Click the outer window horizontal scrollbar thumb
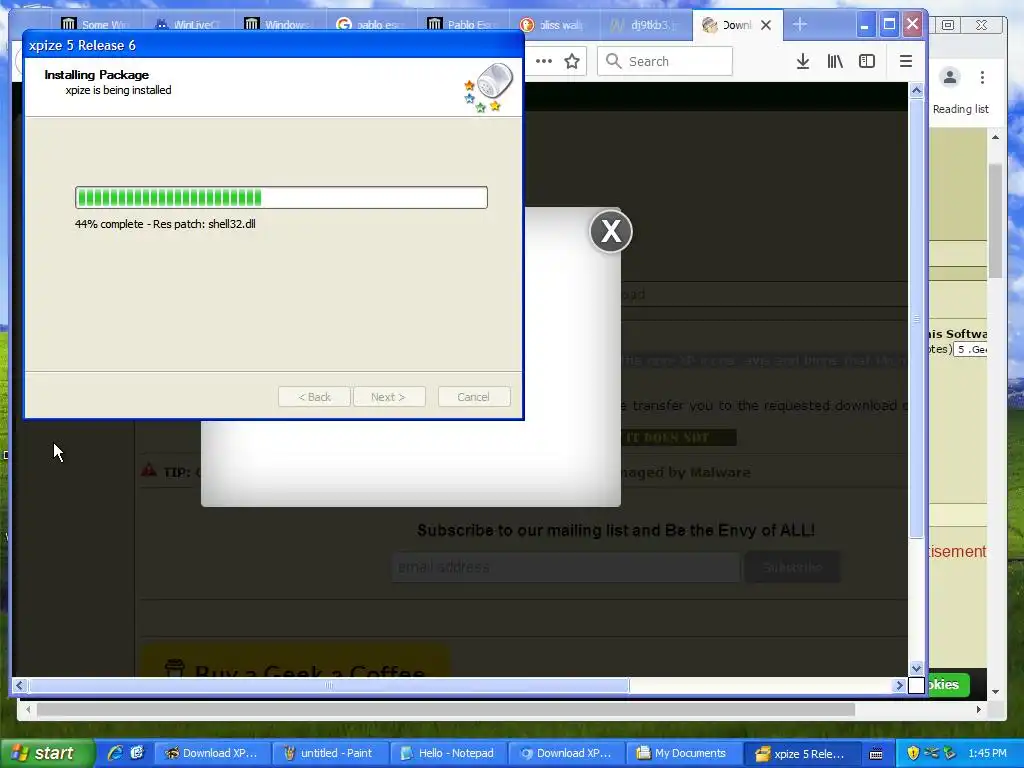 445,709
